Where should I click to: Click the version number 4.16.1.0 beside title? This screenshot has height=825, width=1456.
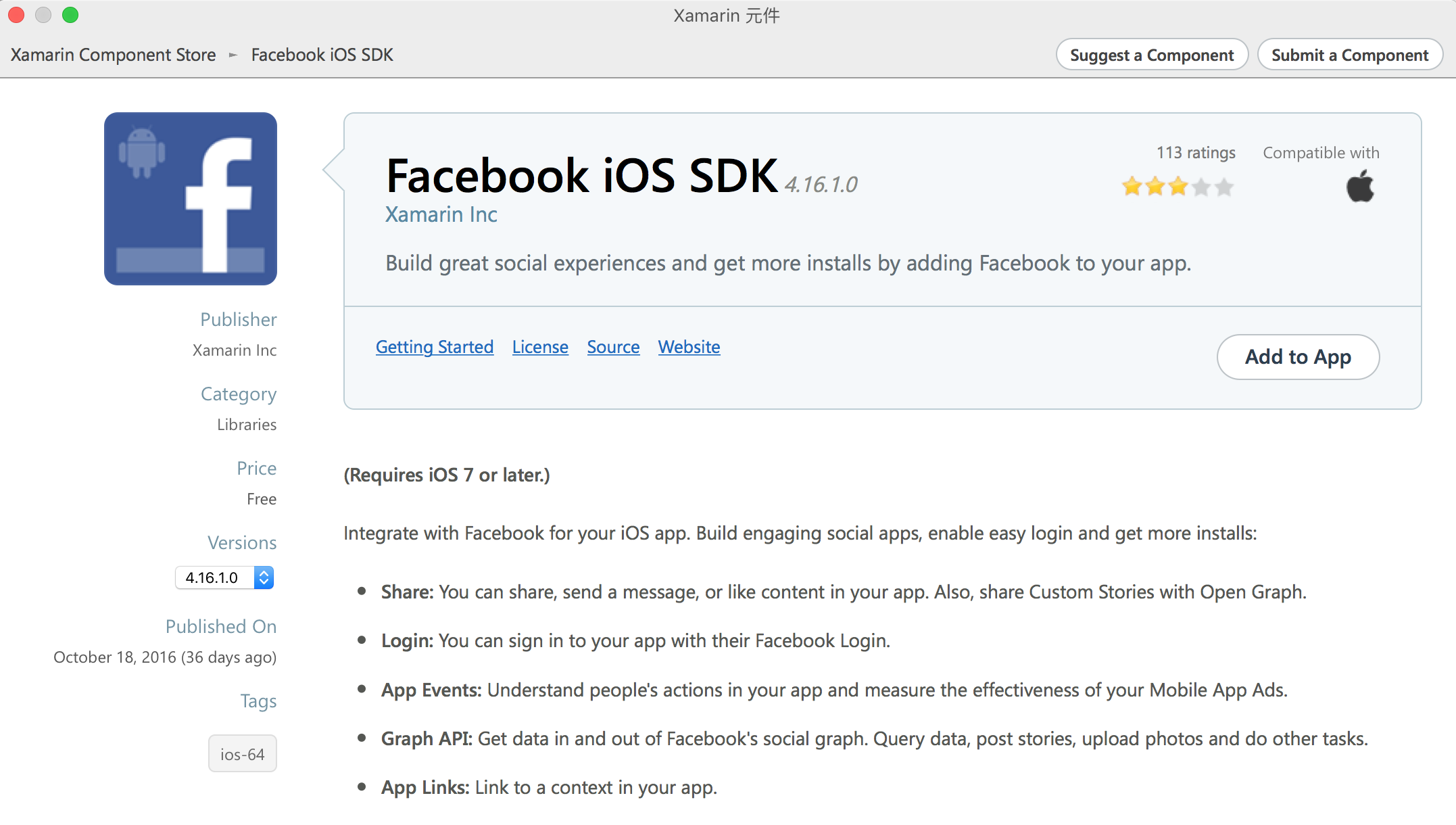pos(821,185)
